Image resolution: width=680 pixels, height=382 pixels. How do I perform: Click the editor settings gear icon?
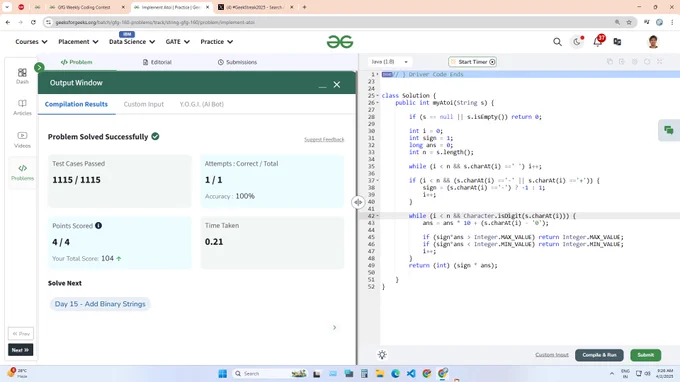pos(634,62)
